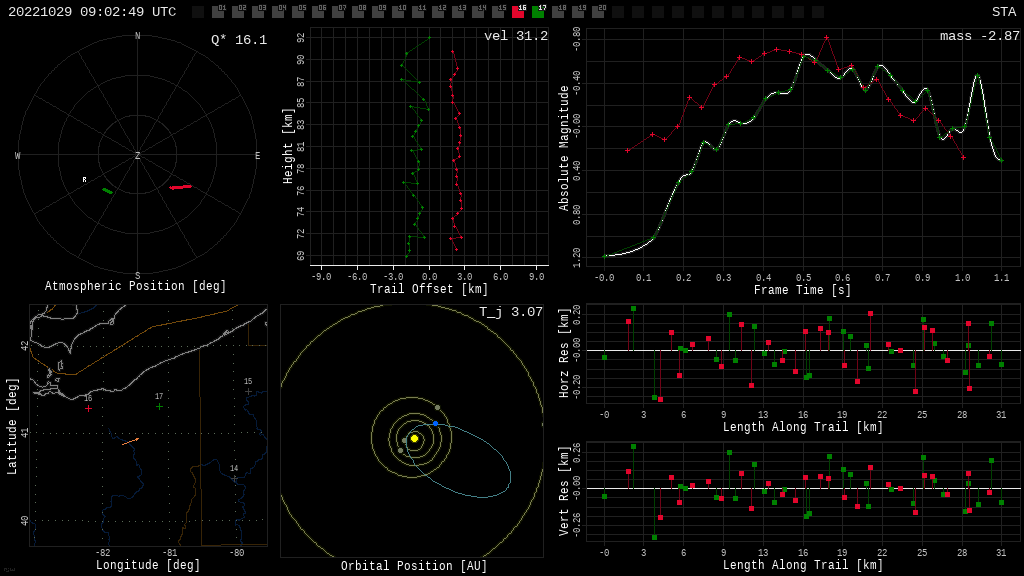Viewport: 1024px width, 576px height.
Task: Click the T_j 3.07 value
Action: pyautogui.click(x=511, y=312)
